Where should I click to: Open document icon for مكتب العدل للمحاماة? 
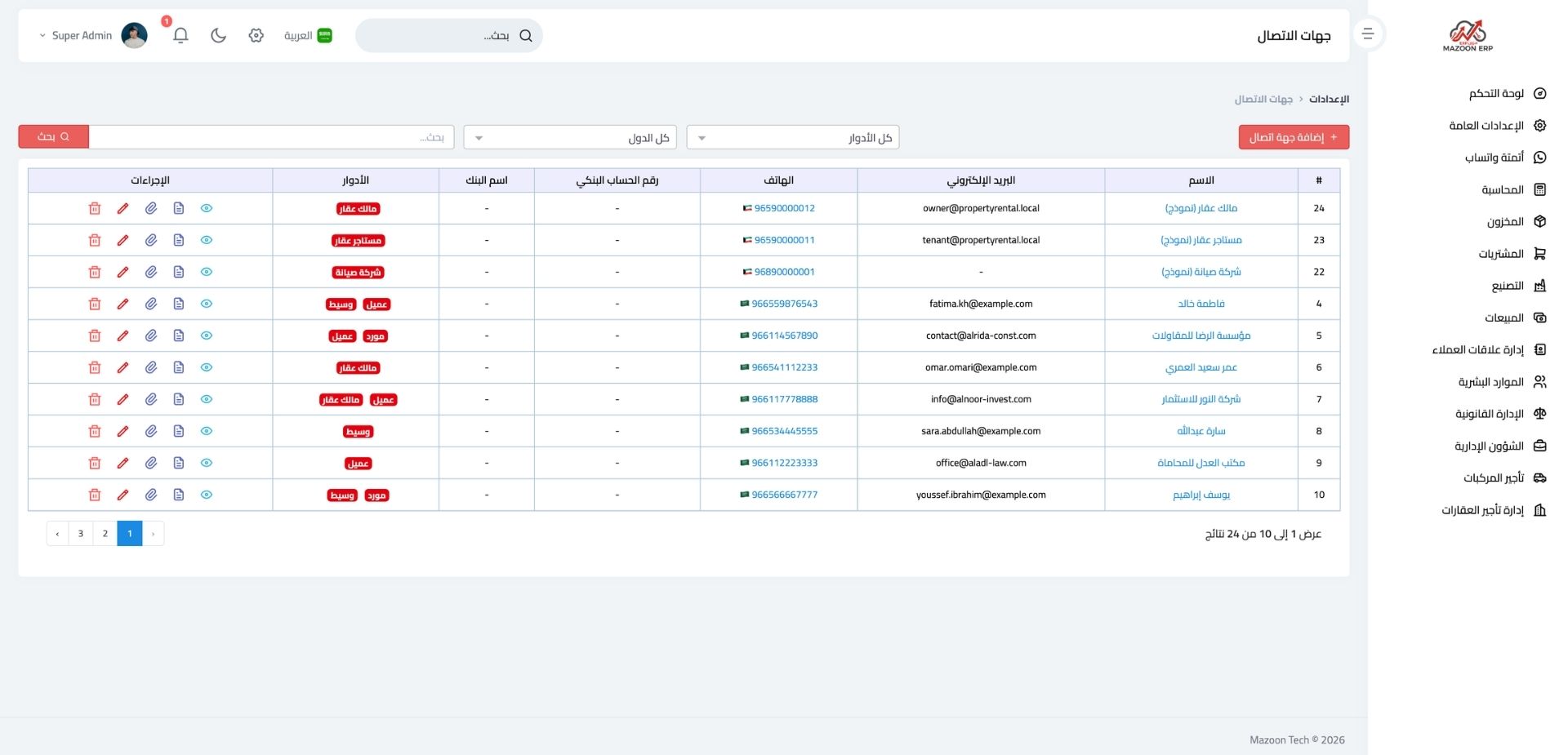pos(179,463)
